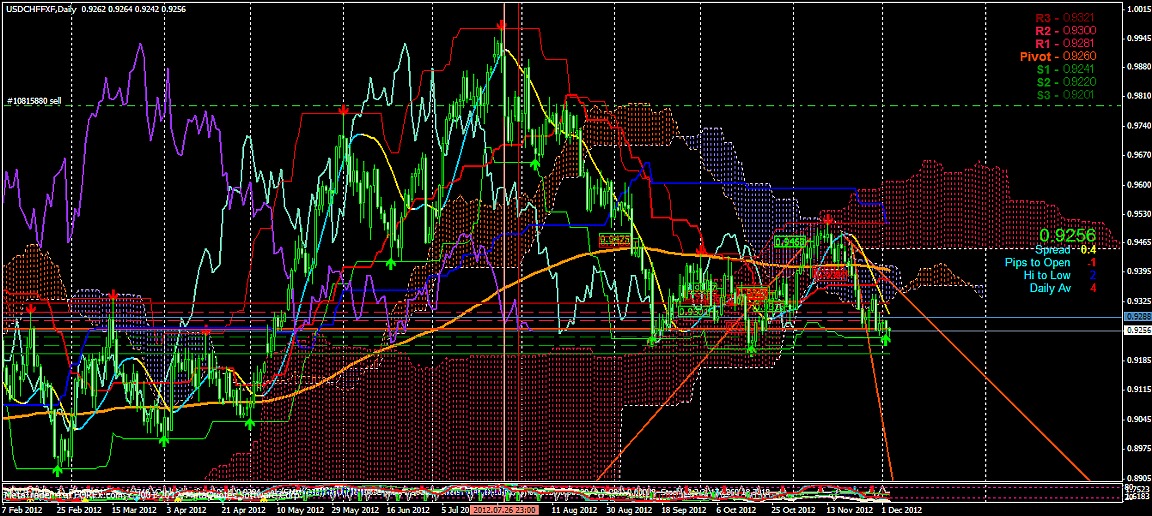The height and width of the screenshot is (516, 1152).
Task: Click the 13 Nov 2012 date on the time axis
Action: (x=849, y=509)
